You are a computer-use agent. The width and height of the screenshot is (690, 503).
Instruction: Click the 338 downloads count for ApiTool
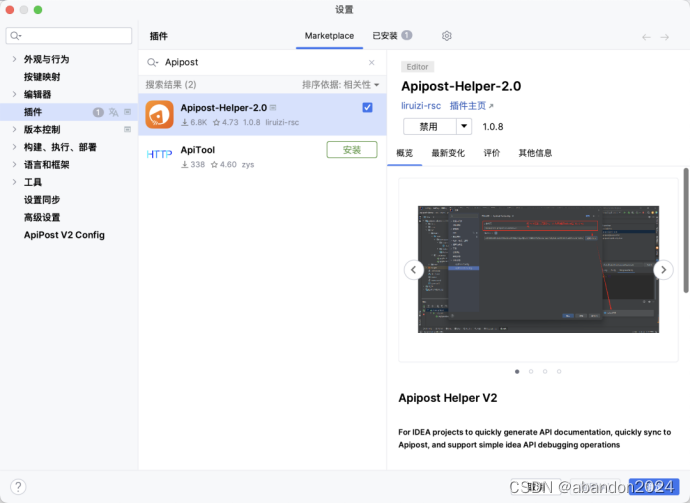click(x=193, y=165)
